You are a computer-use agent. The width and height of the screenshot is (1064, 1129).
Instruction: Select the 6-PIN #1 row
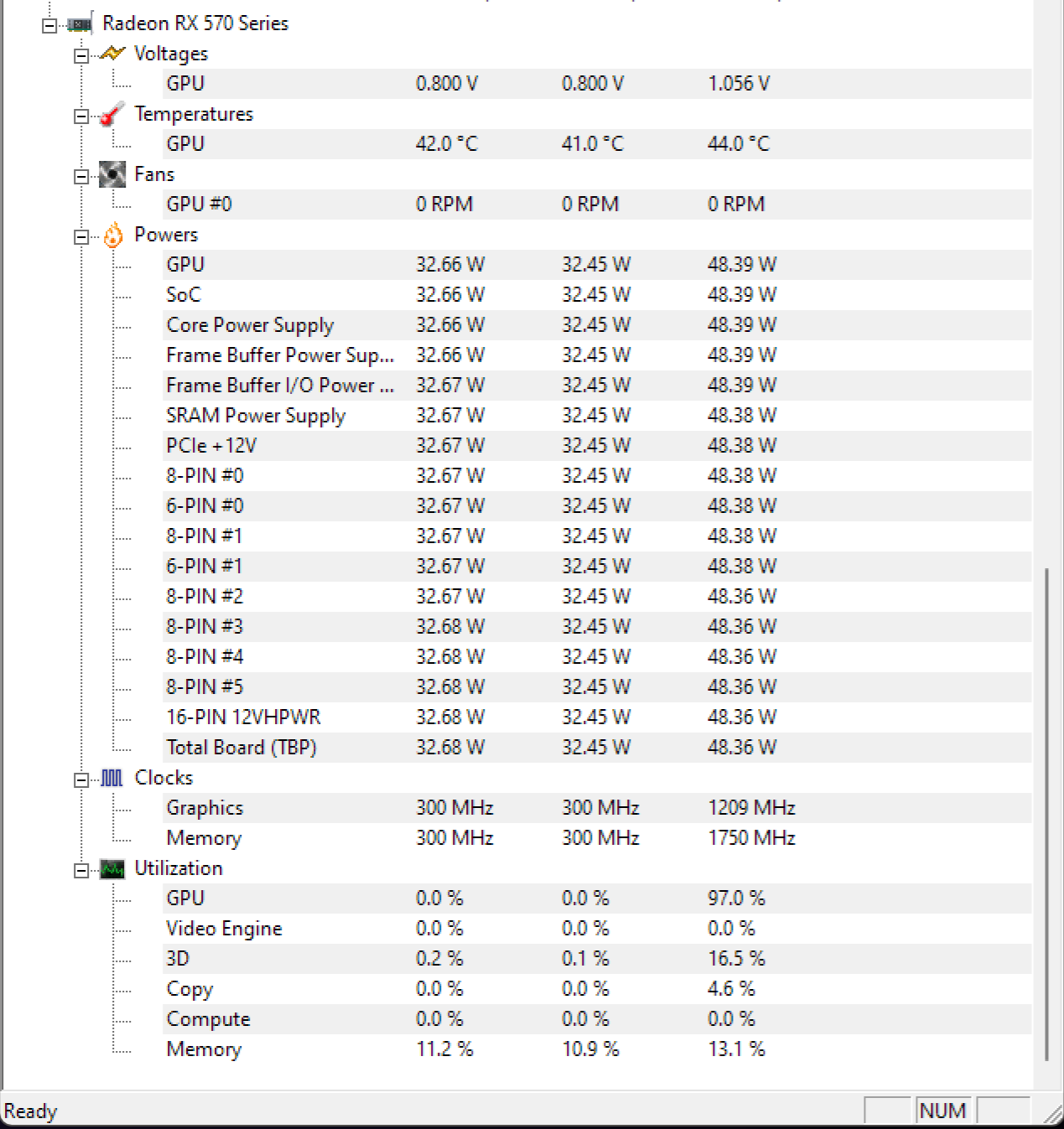click(x=597, y=567)
